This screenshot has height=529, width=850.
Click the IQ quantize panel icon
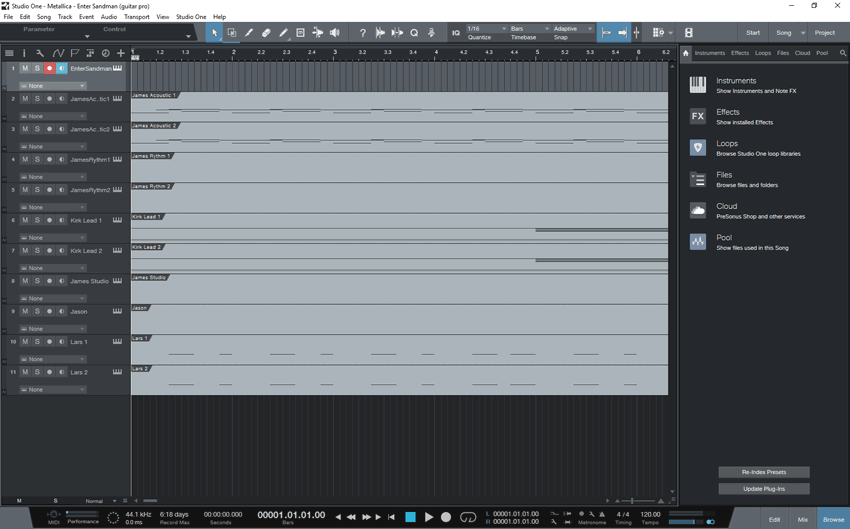click(456, 33)
